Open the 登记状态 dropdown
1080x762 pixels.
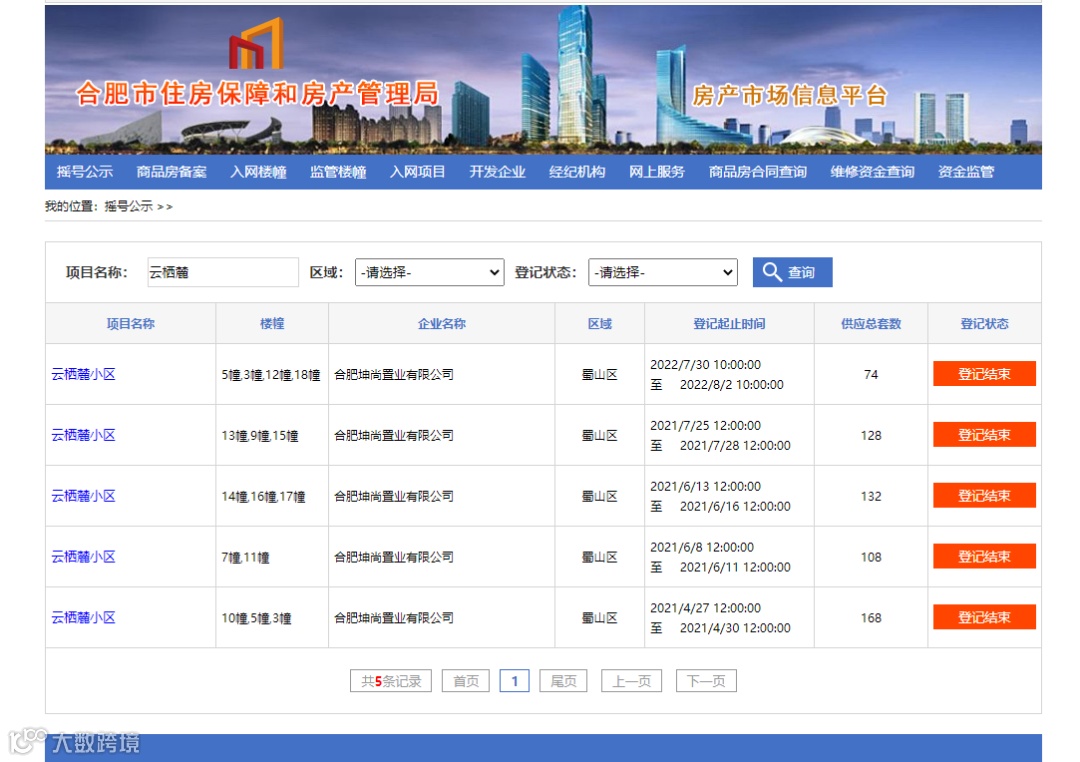click(x=663, y=272)
